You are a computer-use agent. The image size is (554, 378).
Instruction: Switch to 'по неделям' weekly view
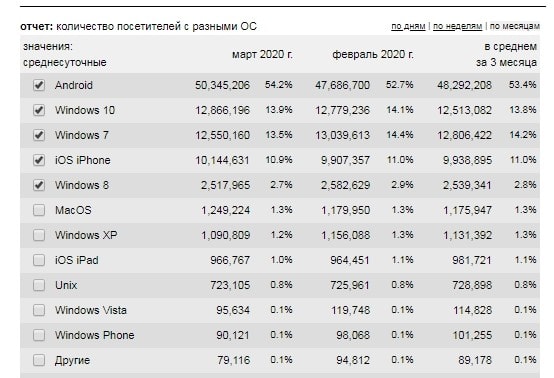[457, 26]
